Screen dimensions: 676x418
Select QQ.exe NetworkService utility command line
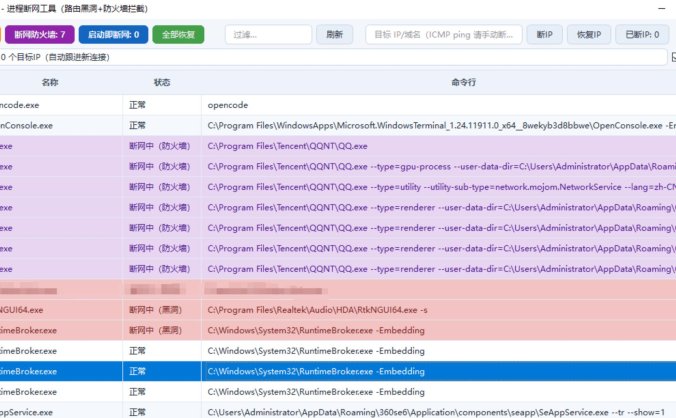tap(439, 187)
